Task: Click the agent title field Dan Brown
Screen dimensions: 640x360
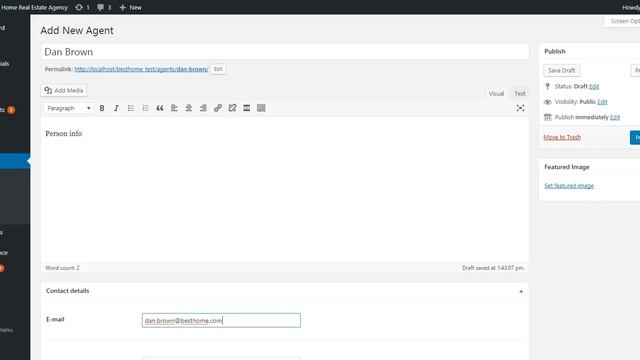Action: click(284, 52)
